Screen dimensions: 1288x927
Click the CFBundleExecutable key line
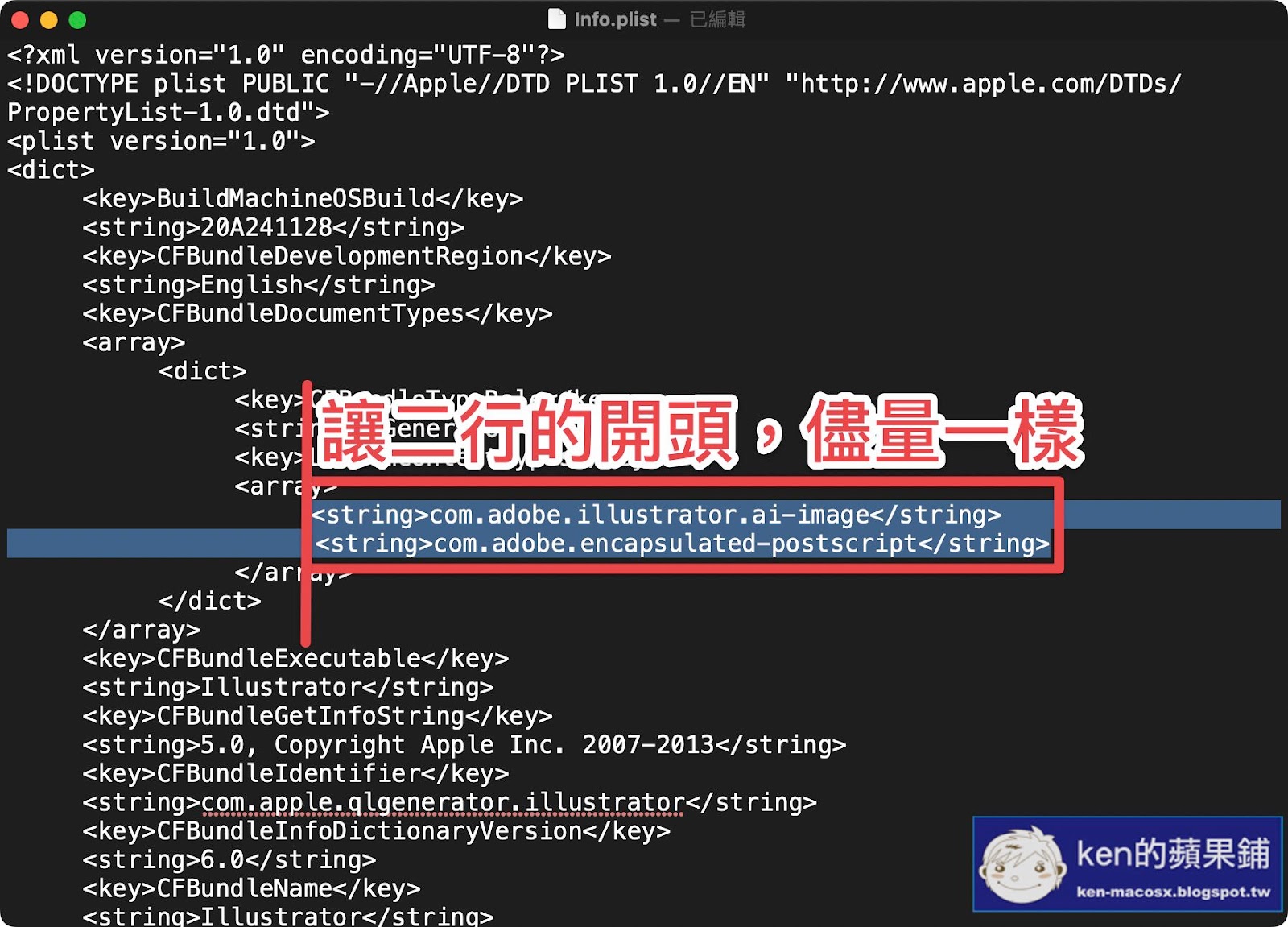295,659
